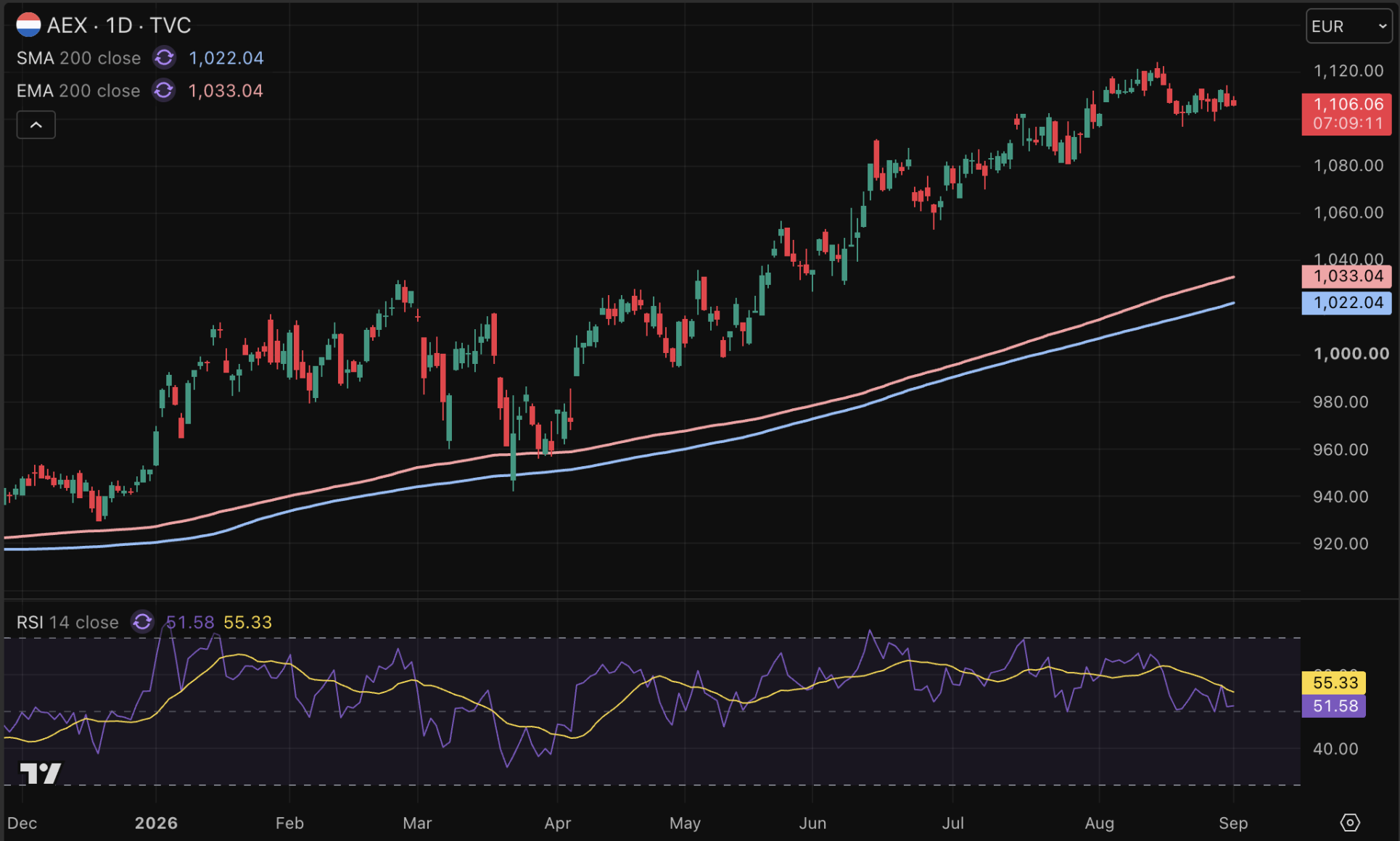
Task: Click the Sep label on time axis
Action: 1233,824
